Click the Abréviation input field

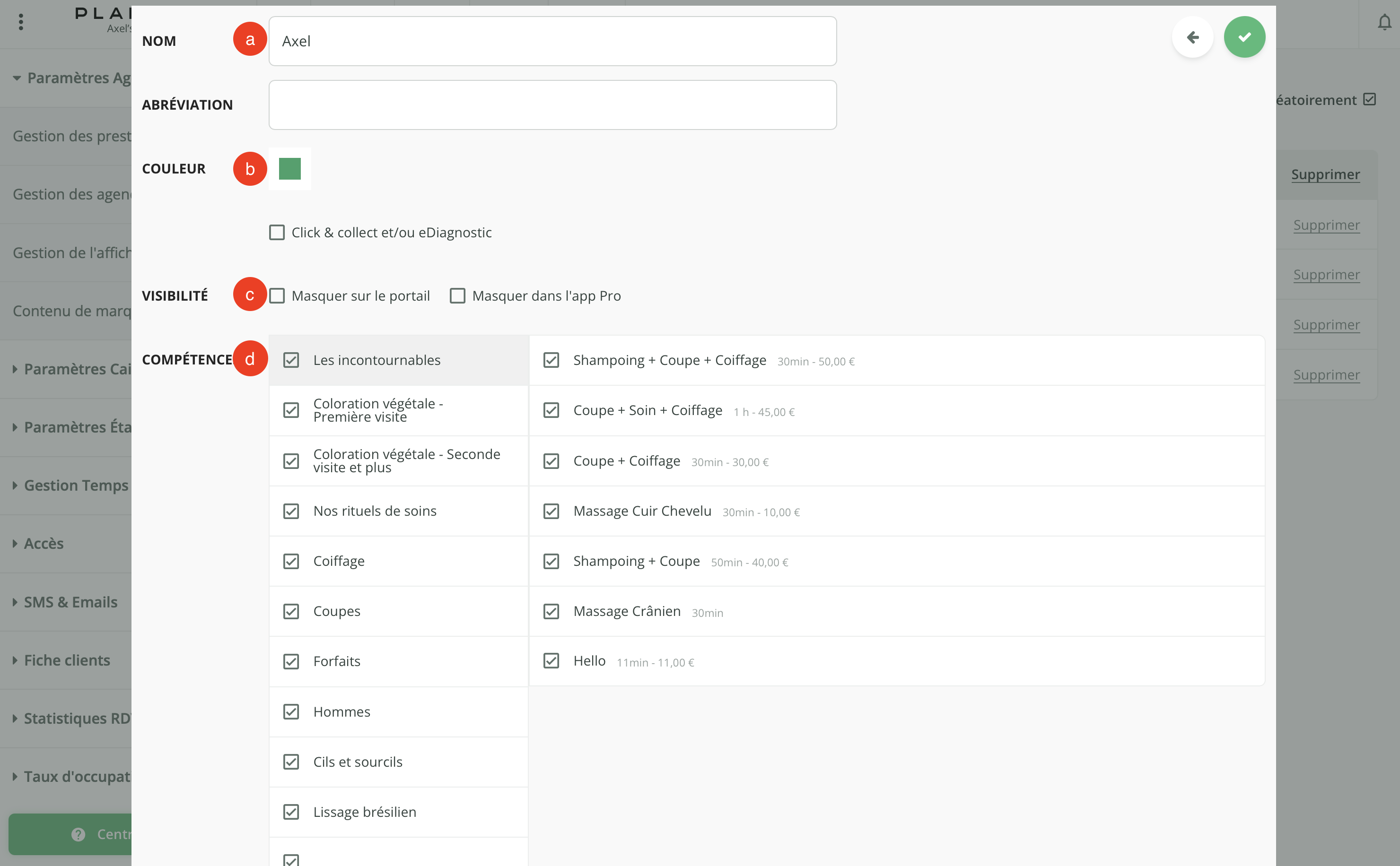552,105
